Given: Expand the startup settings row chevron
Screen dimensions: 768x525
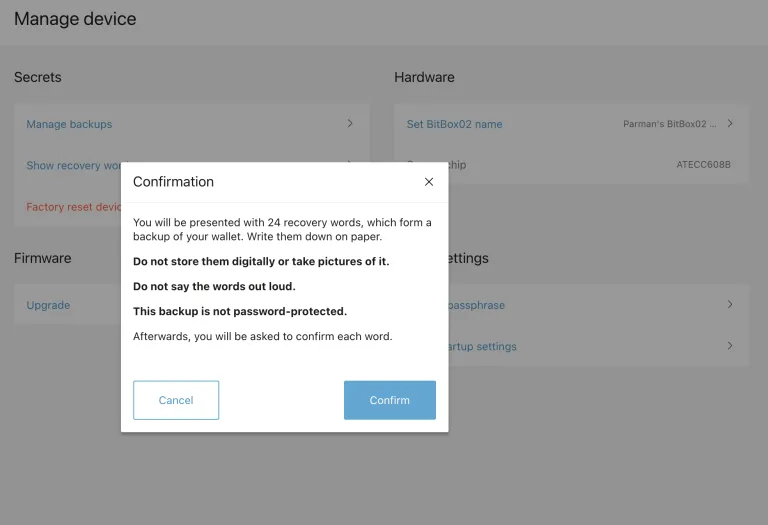Looking at the screenshot, I should click(730, 346).
